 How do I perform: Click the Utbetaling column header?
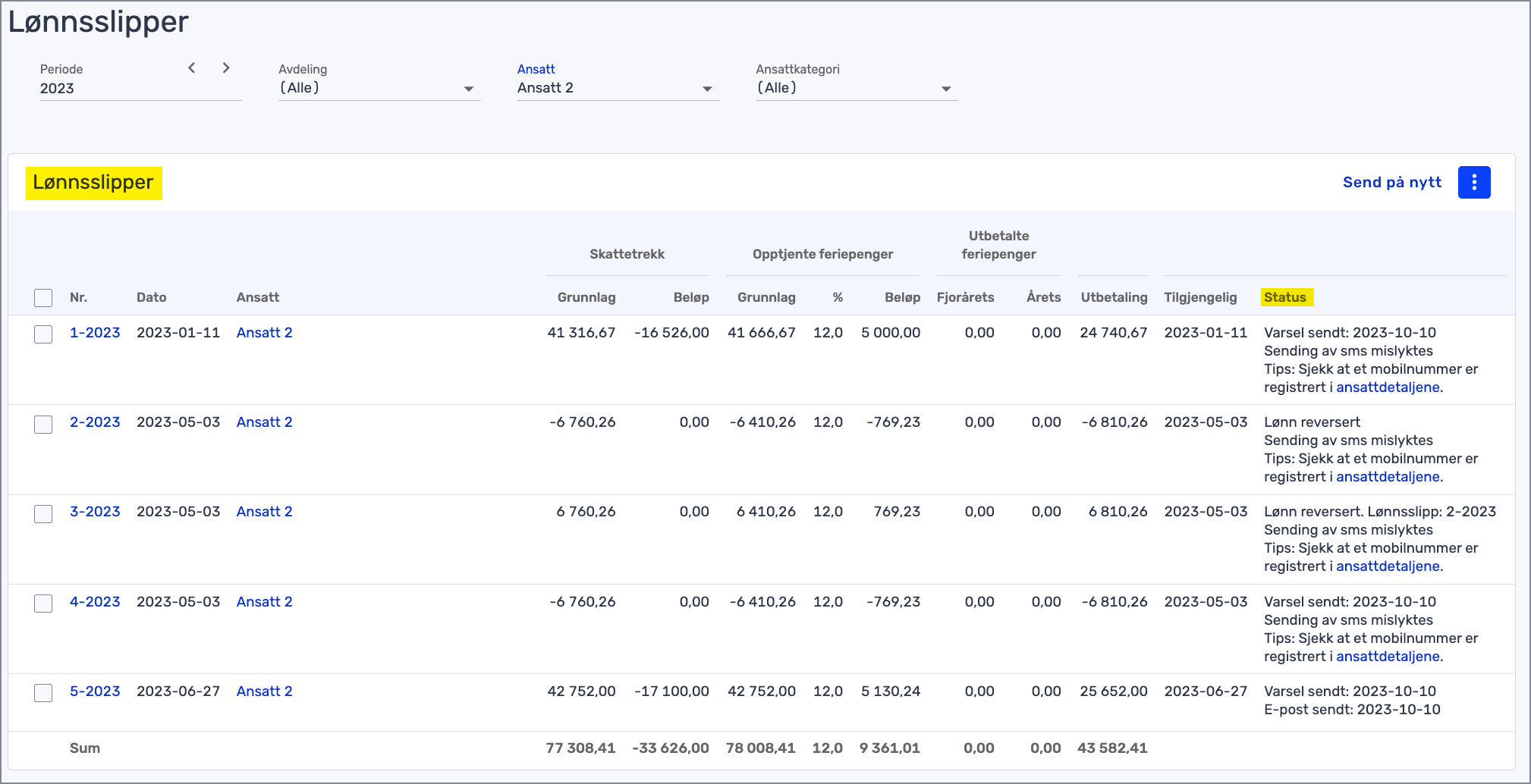(x=1113, y=297)
